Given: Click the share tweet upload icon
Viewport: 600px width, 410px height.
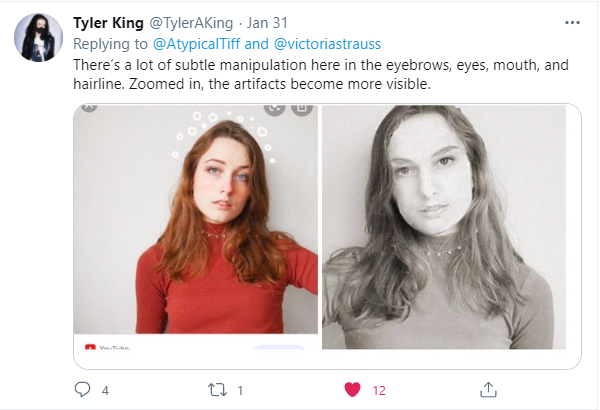Looking at the screenshot, I should coord(488,388).
